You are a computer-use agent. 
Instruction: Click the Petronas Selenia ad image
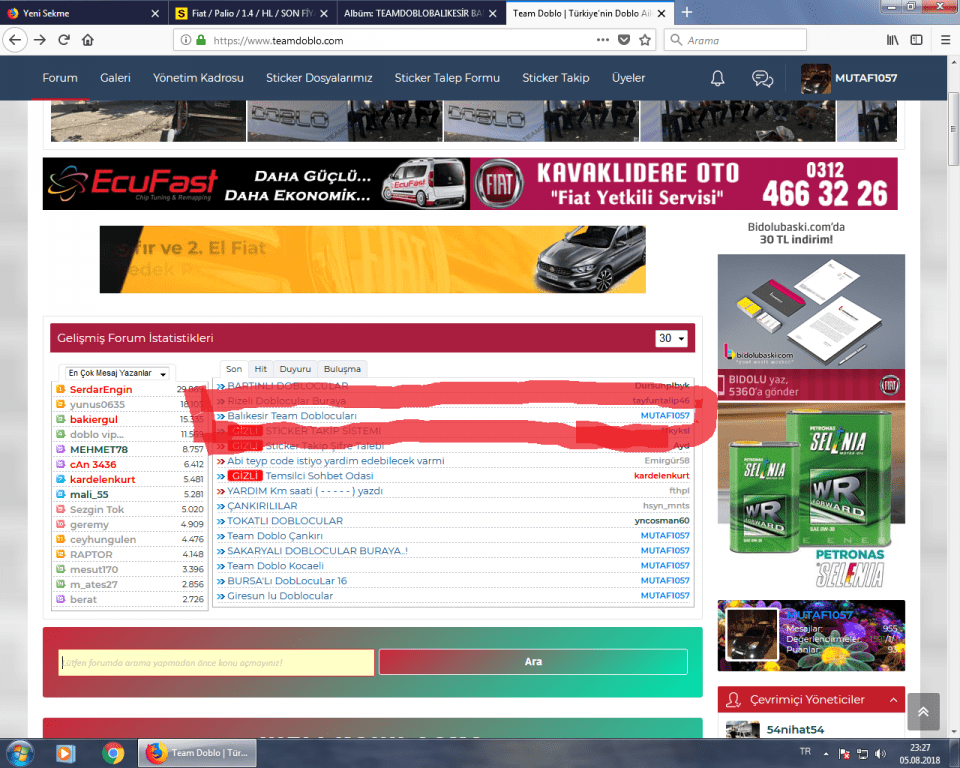click(811, 497)
